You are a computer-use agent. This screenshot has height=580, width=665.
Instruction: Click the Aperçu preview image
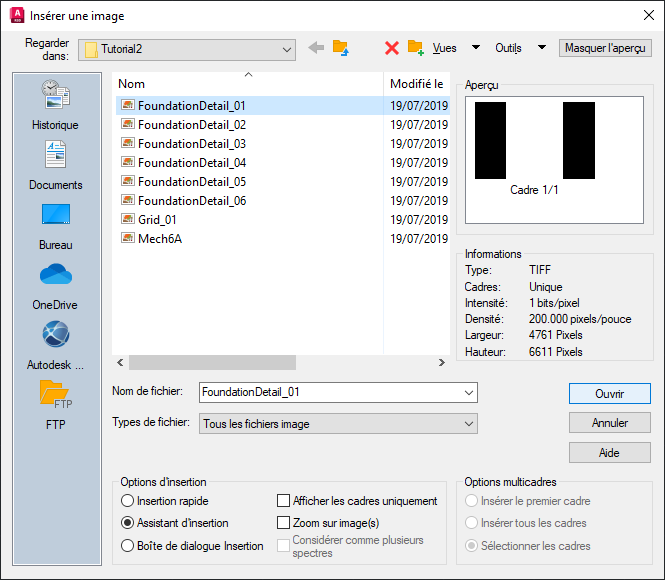pyautogui.click(x=554, y=160)
